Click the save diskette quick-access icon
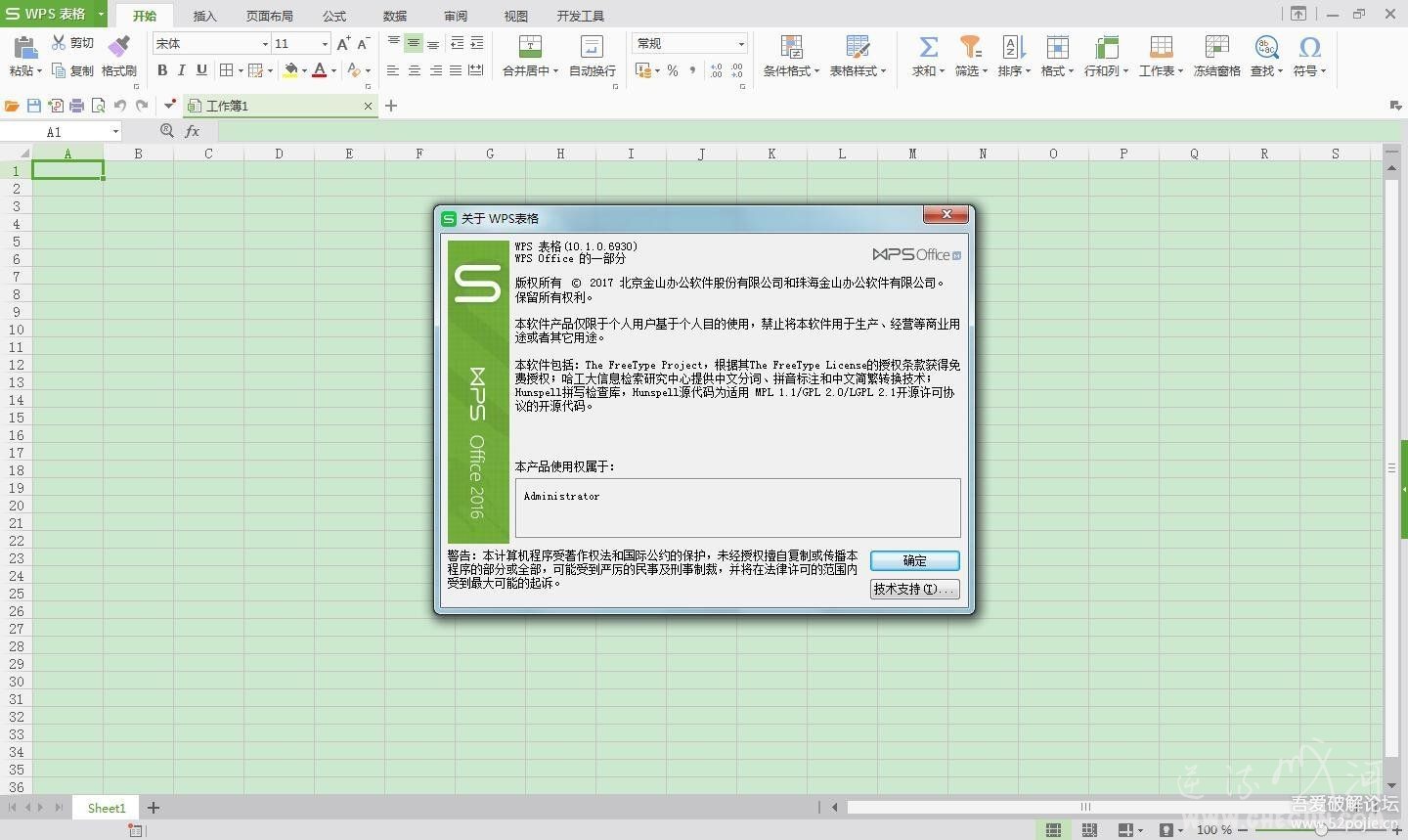 pyautogui.click(x=34, y=106)
